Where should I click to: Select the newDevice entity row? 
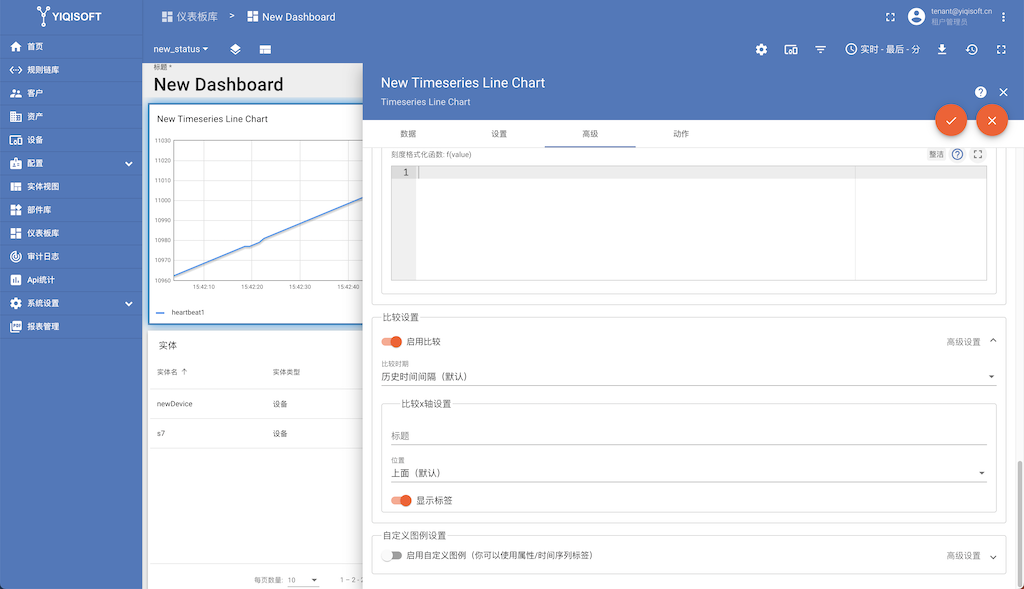coord(256,404)
